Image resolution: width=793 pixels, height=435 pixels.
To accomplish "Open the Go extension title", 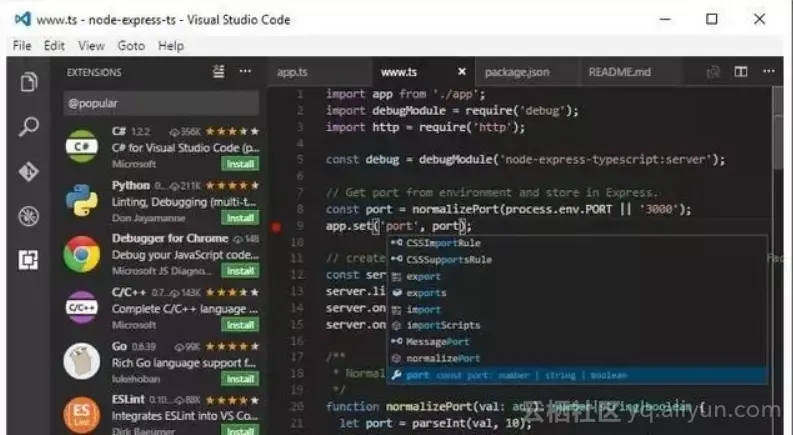I will [x=119, y=346].
